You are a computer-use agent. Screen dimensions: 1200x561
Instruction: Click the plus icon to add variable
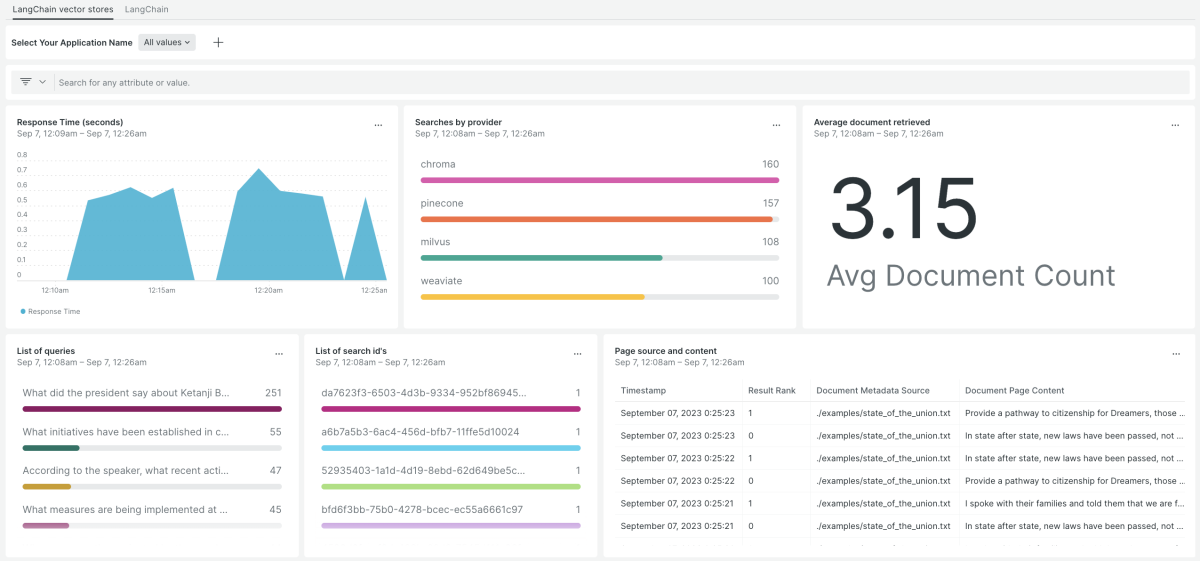218,43
